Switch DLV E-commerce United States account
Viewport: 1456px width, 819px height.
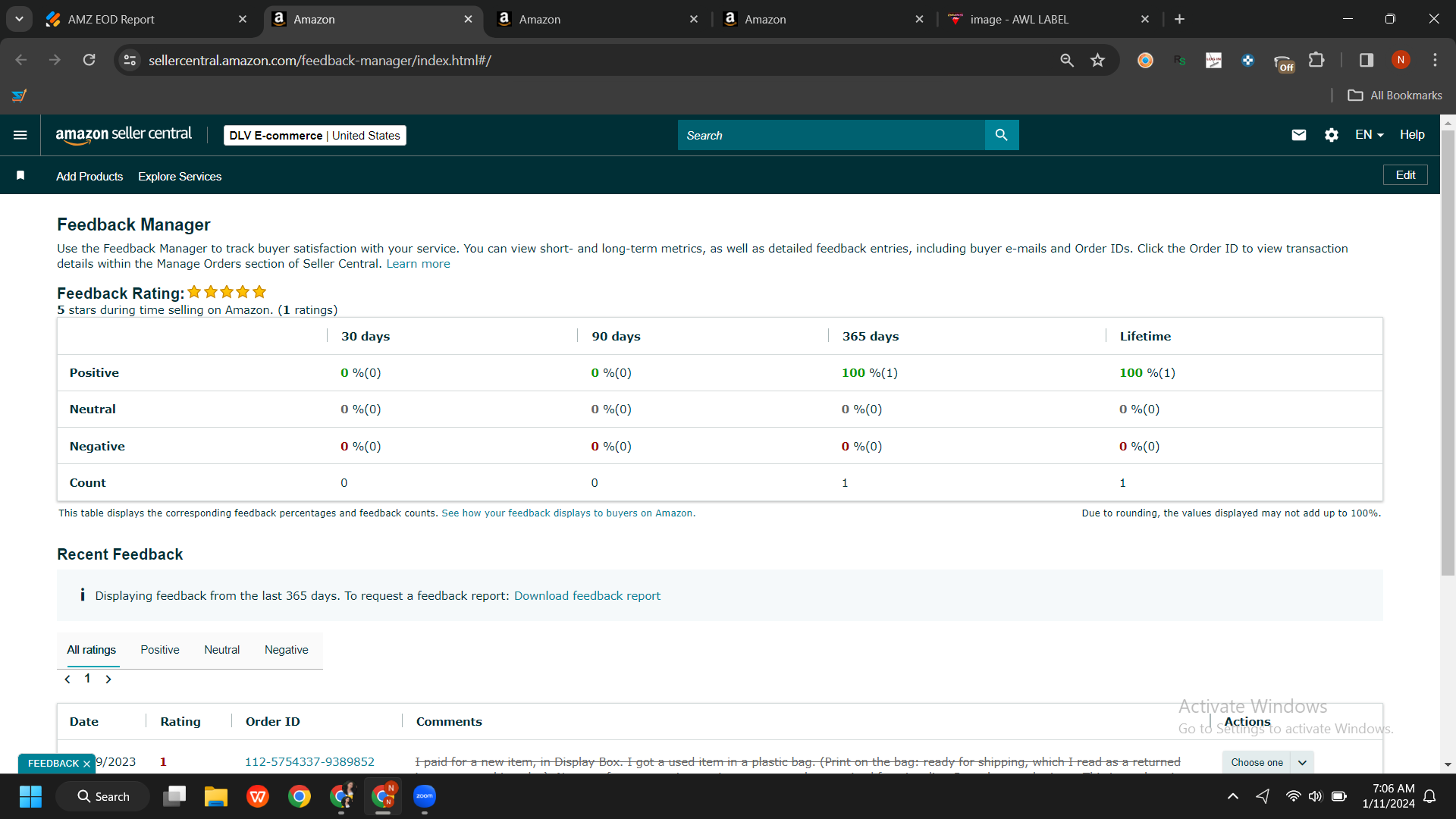coord(315,135)
